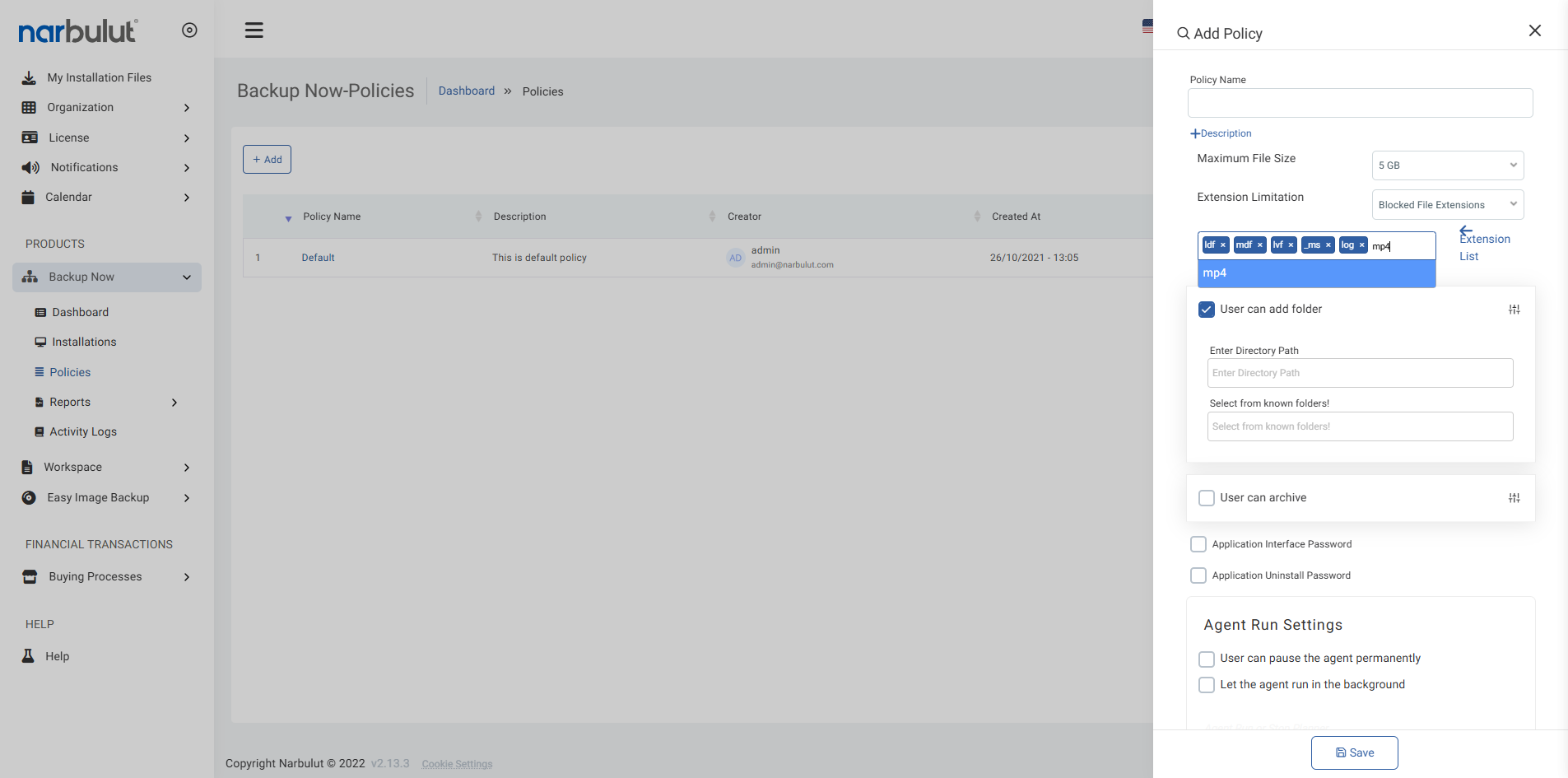Click the Policy Name input field

(x=1359, y=103)
